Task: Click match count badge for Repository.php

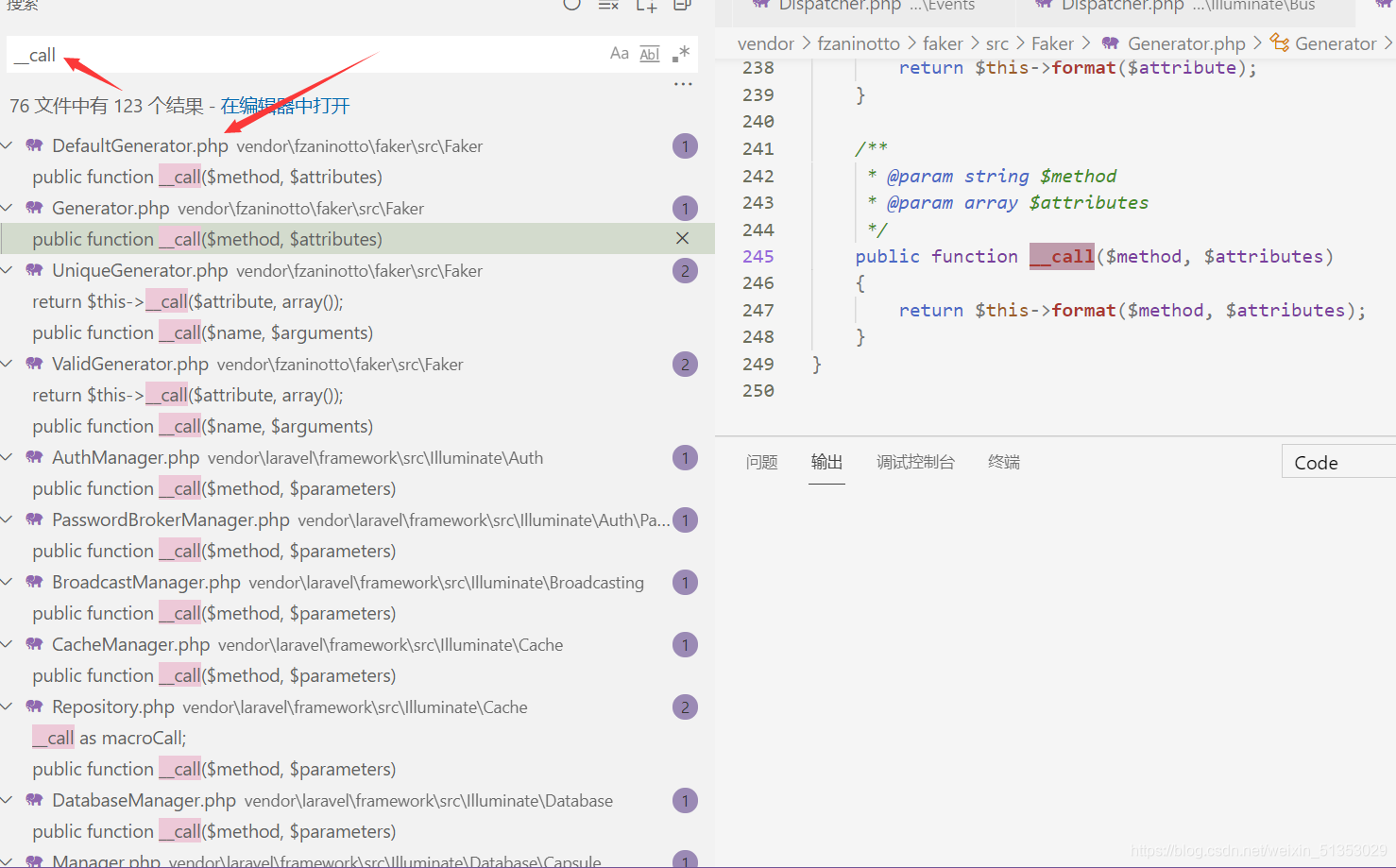Action: pyautogui.click(x=685, y=707)
